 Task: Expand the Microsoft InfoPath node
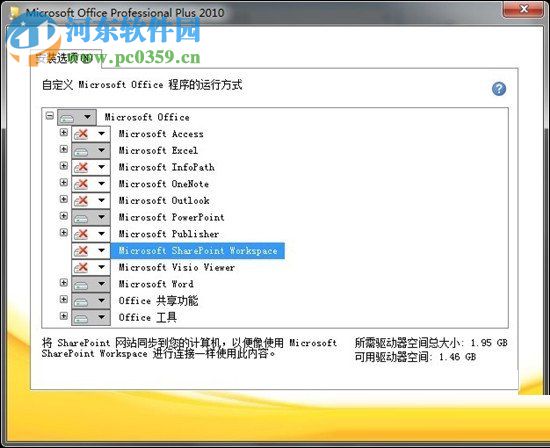click(63, 166)
